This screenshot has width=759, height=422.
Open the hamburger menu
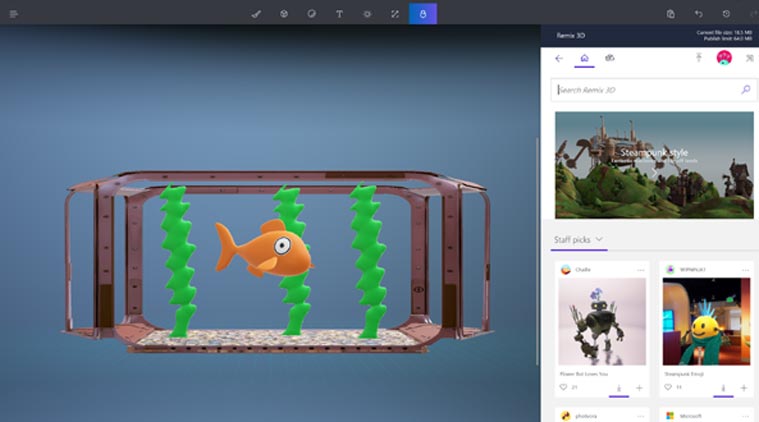coord(13,14)
